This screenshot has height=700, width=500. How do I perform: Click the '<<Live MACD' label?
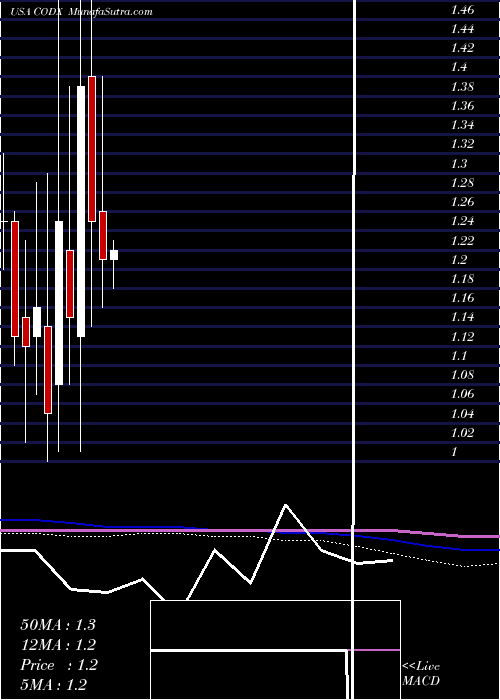click(421, 674)
